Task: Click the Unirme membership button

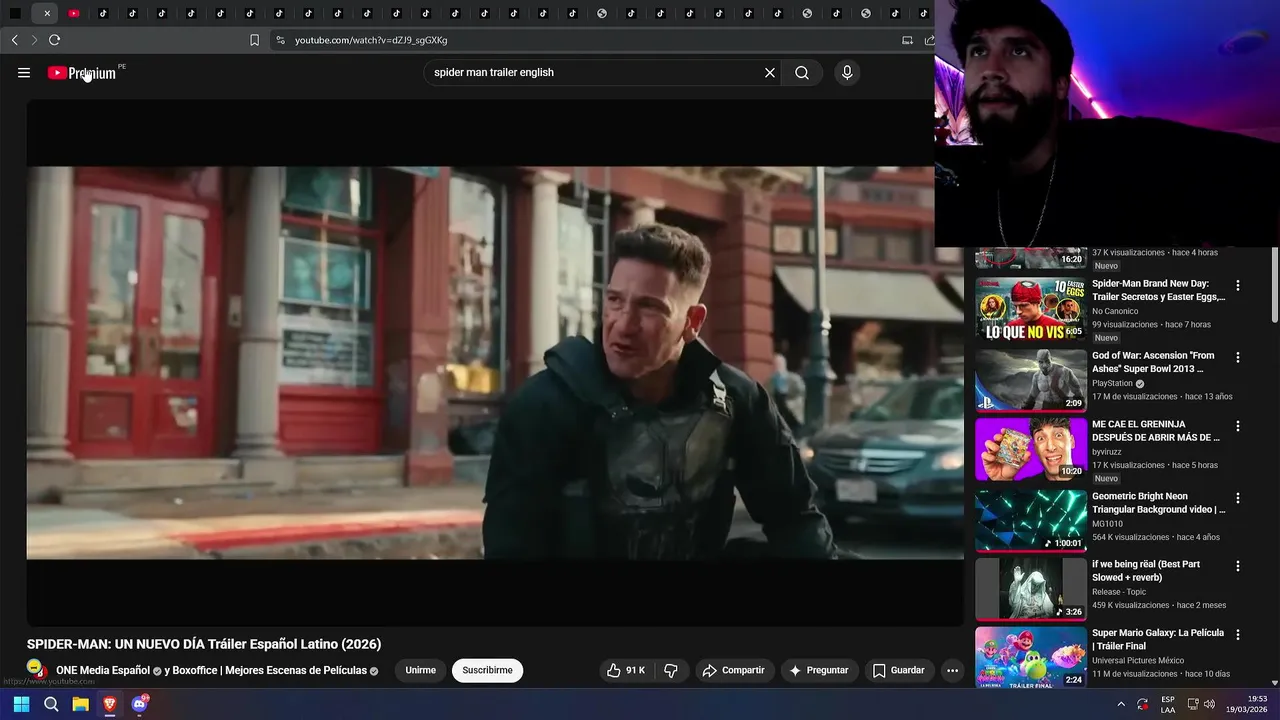Action: pyautogui.click(x=420, y=670)
